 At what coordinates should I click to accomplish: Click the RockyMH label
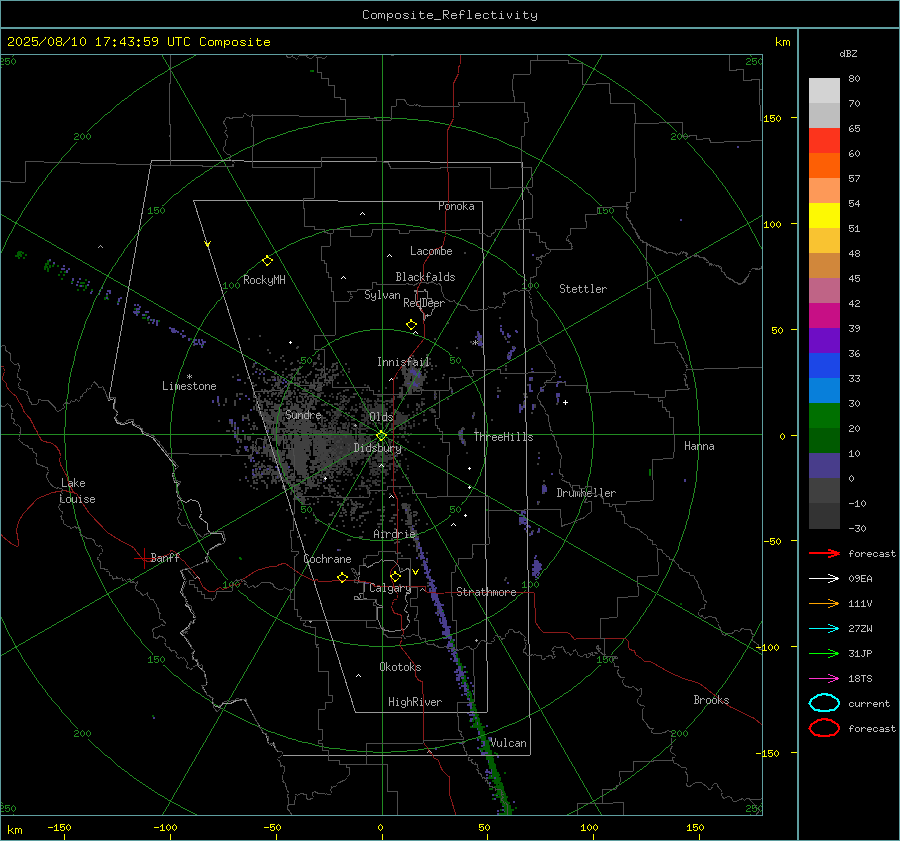click(264, 280)
